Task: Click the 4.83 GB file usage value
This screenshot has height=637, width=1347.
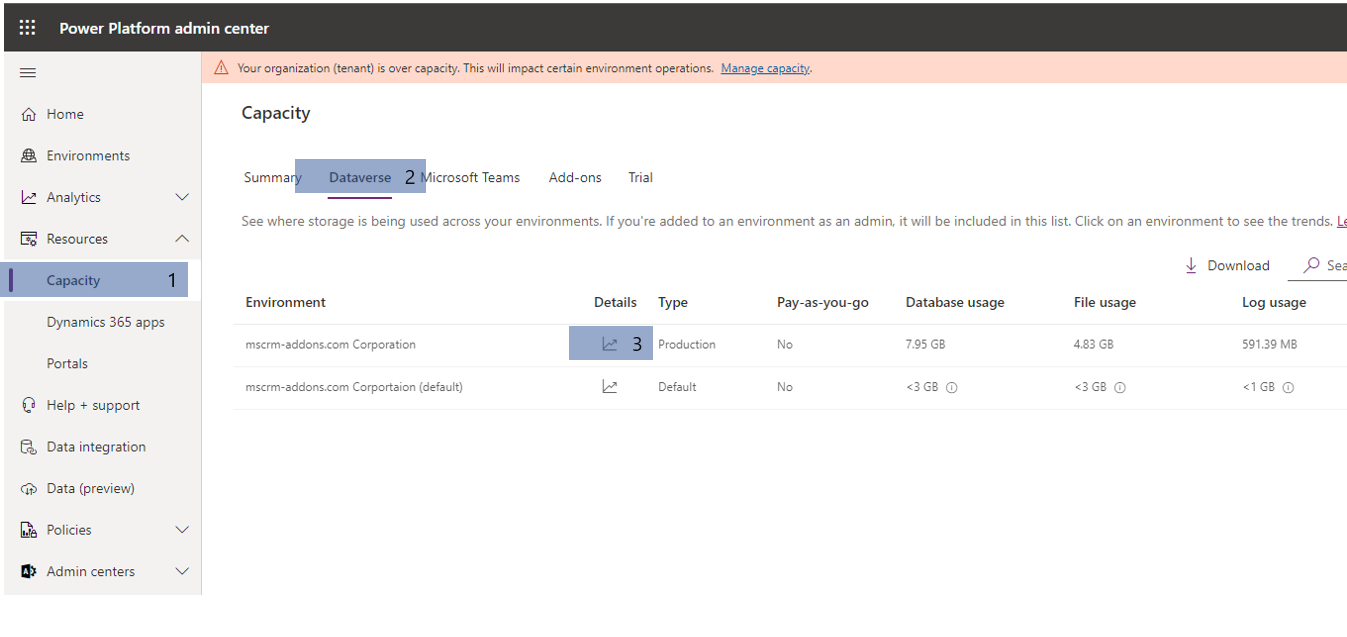Action: click(1094, 344)
